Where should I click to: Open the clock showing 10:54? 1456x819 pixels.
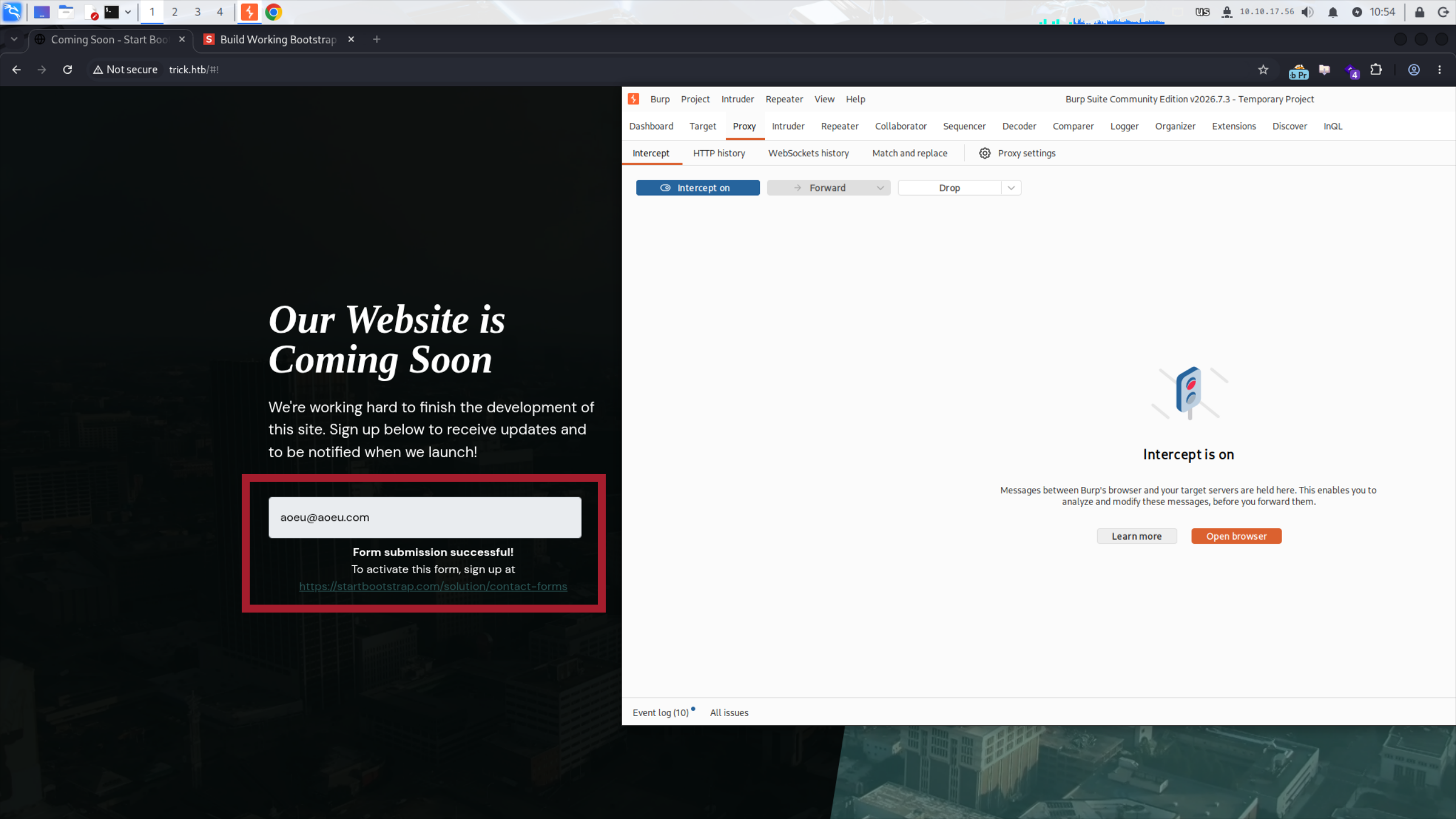click(x=1382, y=12)
